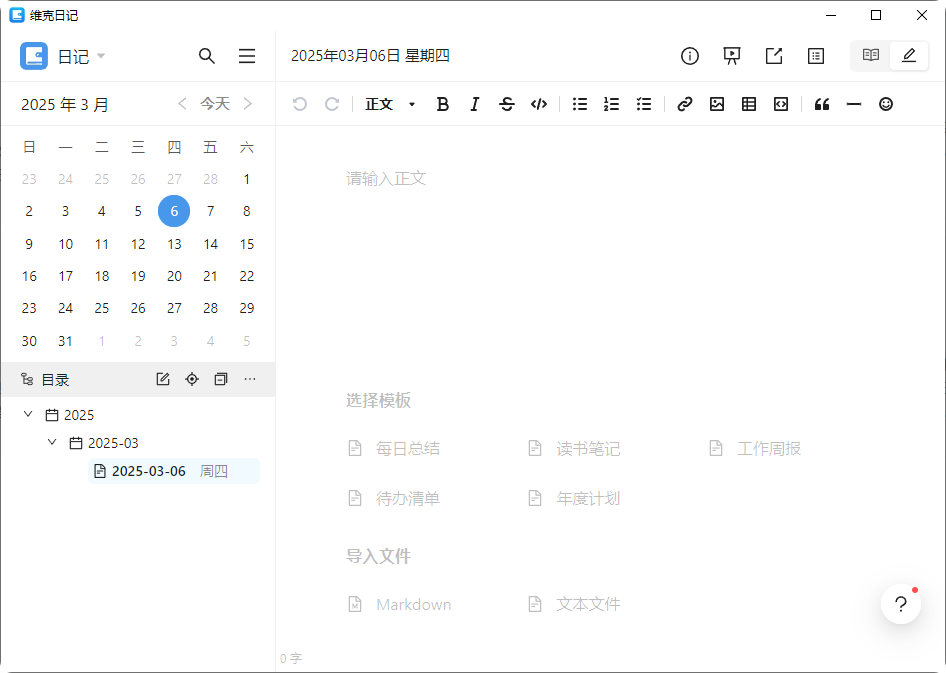Maximize the 维壳日记 window

coord(876,15)
